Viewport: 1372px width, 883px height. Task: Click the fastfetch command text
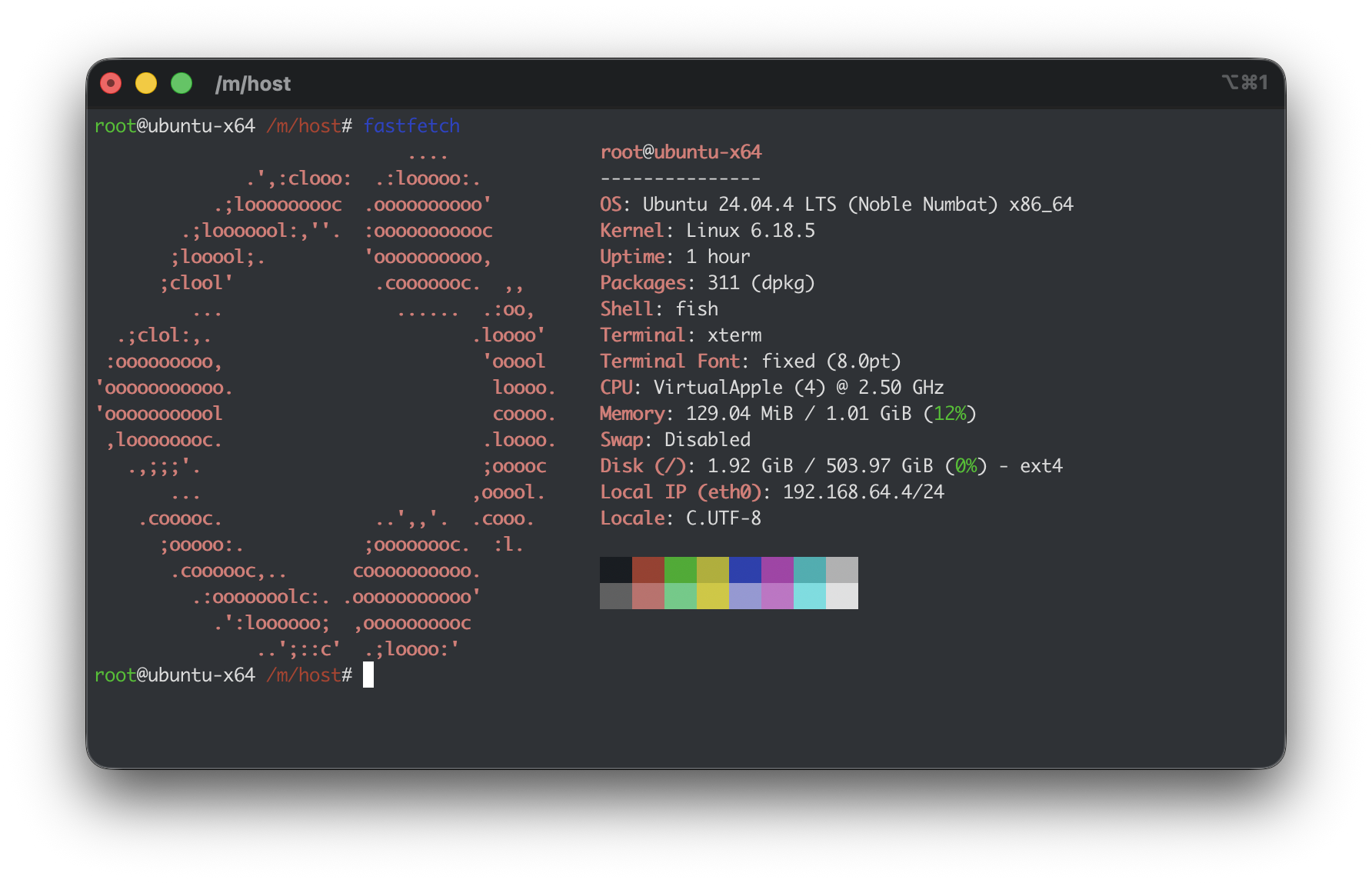coord(411,126)
